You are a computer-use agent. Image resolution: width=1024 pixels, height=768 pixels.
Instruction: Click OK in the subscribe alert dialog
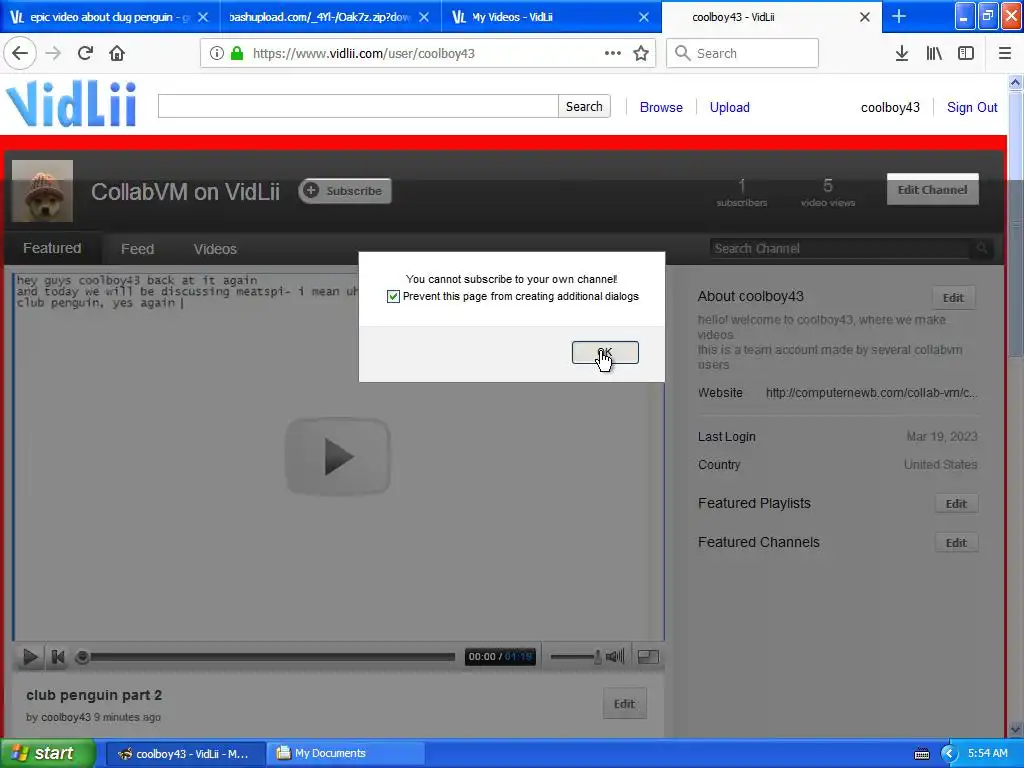605,353
